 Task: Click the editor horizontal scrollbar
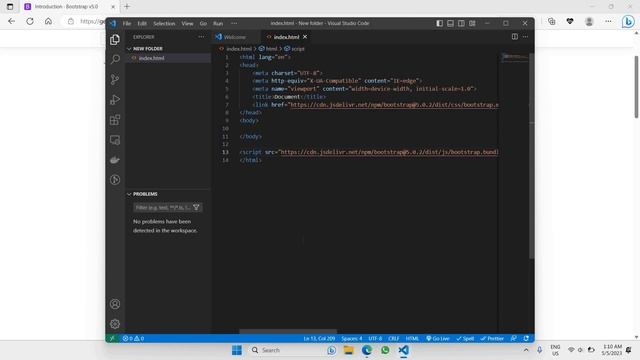[288, 331]
